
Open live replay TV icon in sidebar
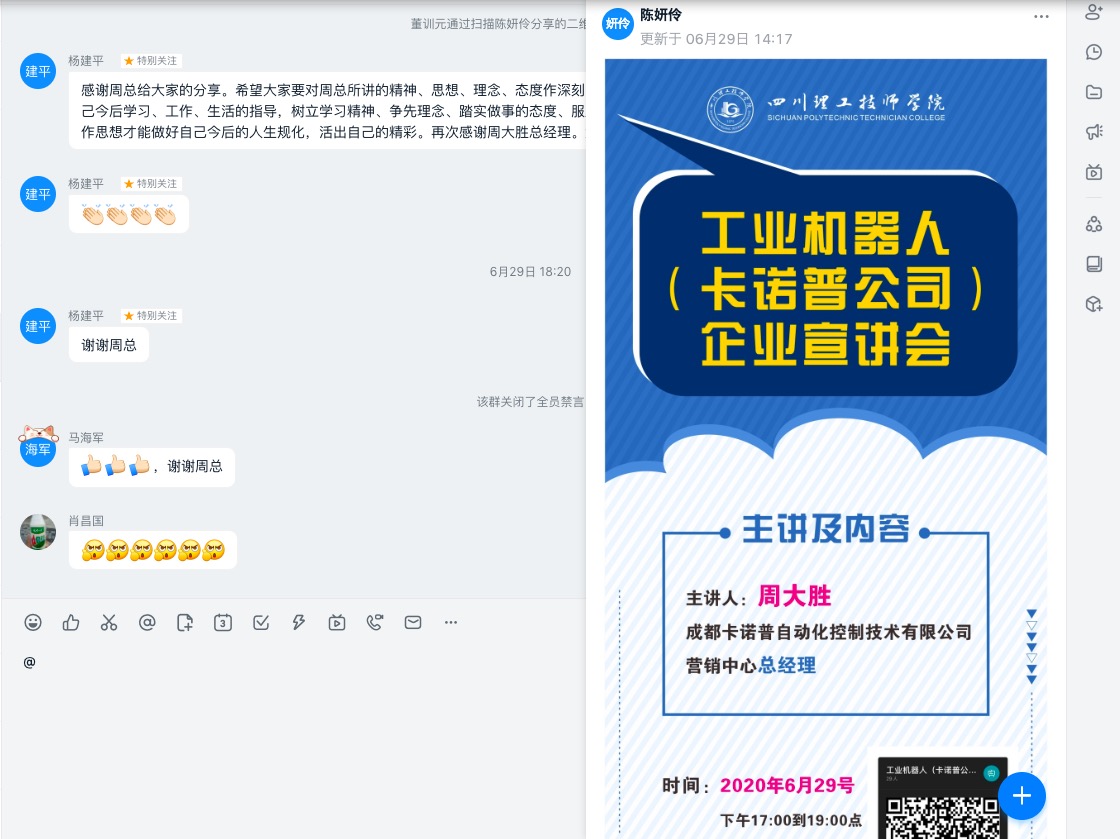coord(1094,172)
